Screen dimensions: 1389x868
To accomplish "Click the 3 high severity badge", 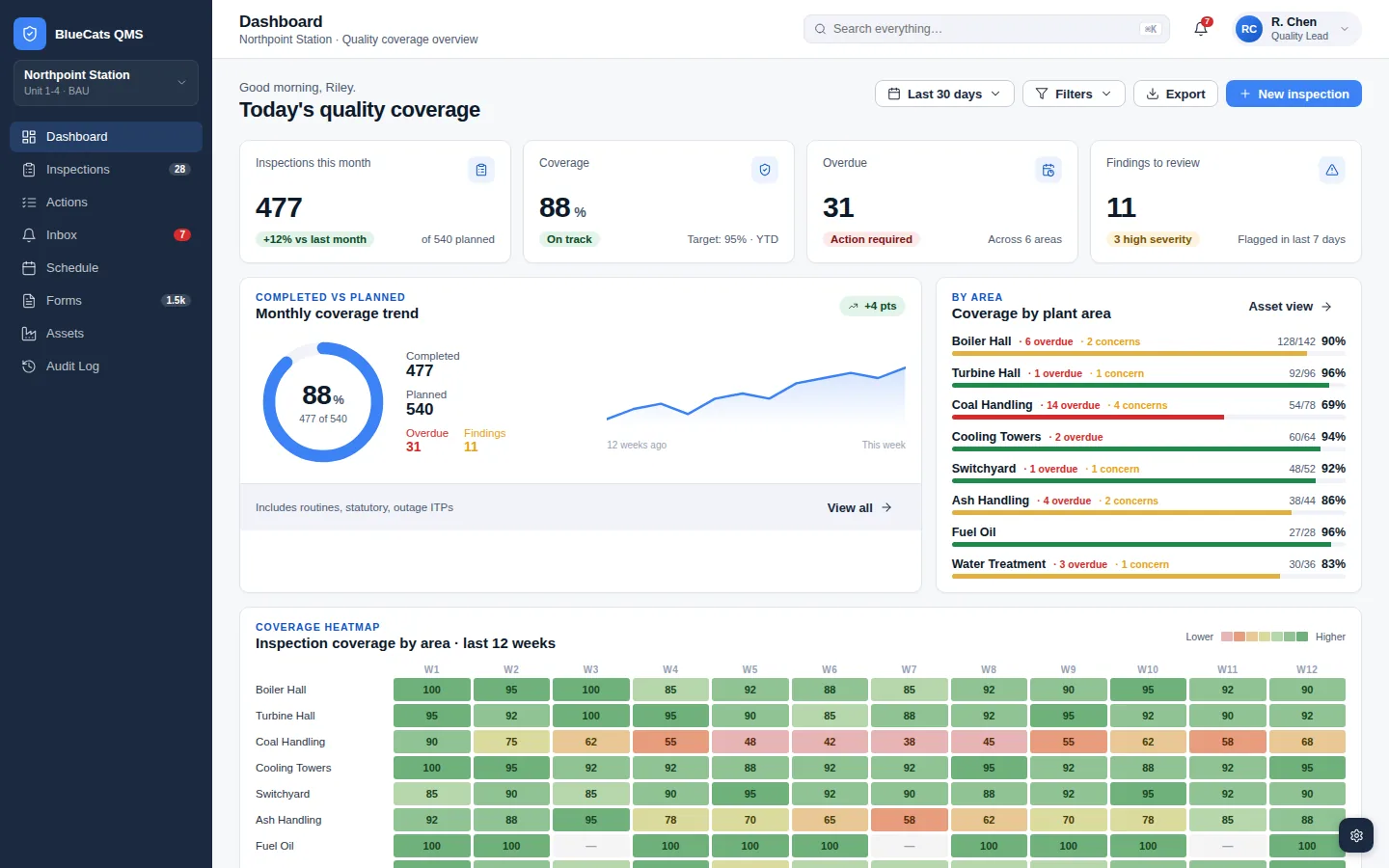I will tap(1153, 239).
